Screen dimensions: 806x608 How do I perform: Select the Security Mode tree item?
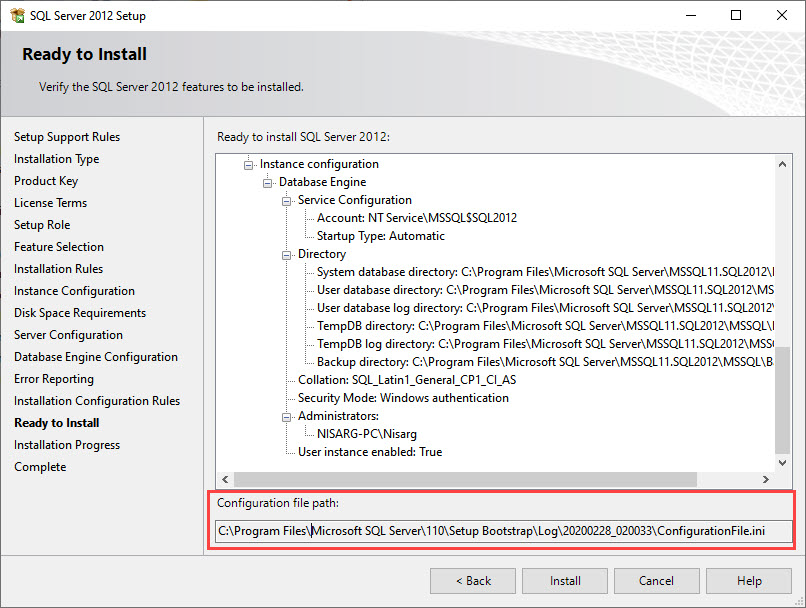pyautogui.click(x=403, y=398)
